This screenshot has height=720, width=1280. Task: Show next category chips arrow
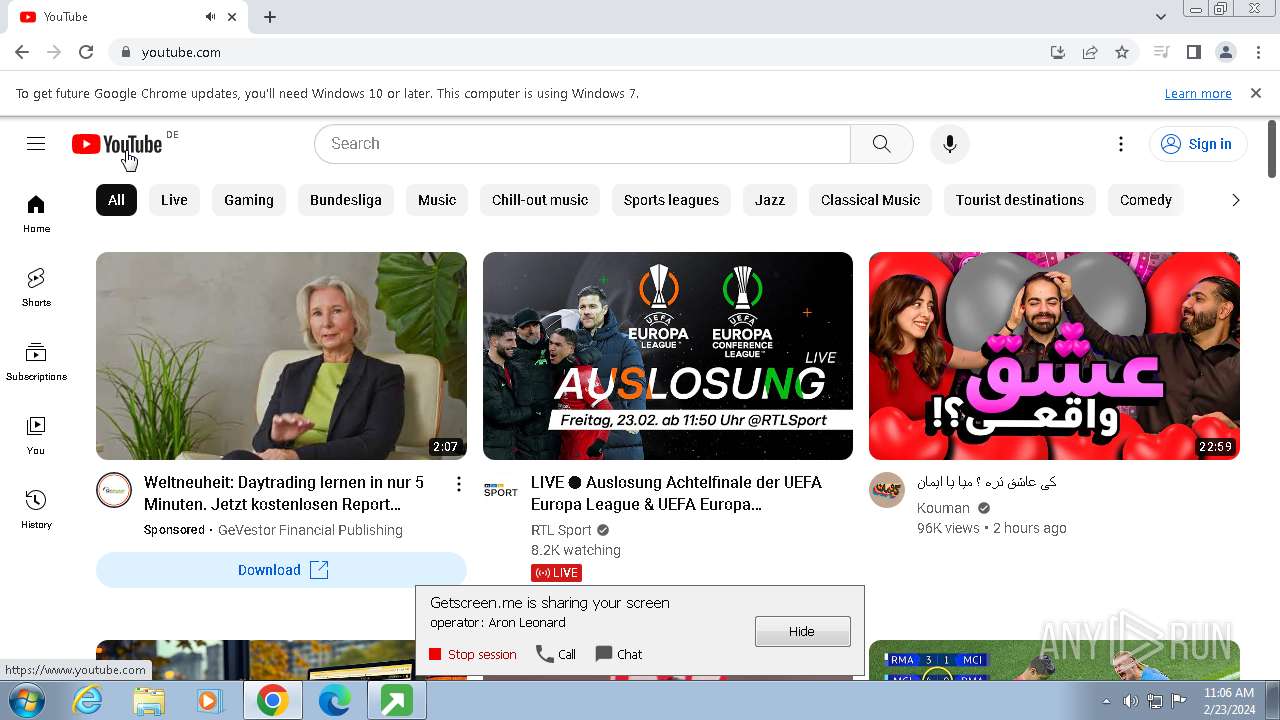1235,200
